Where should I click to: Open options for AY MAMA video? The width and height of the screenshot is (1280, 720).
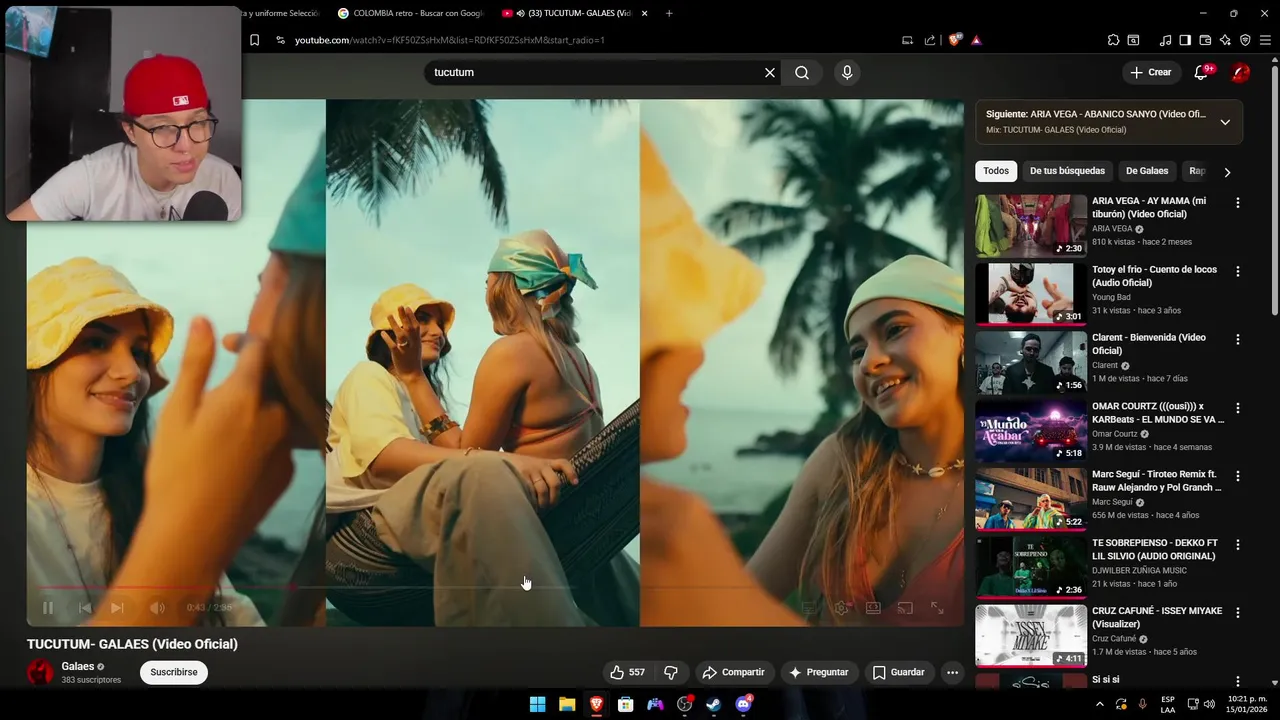[1238, 203]
